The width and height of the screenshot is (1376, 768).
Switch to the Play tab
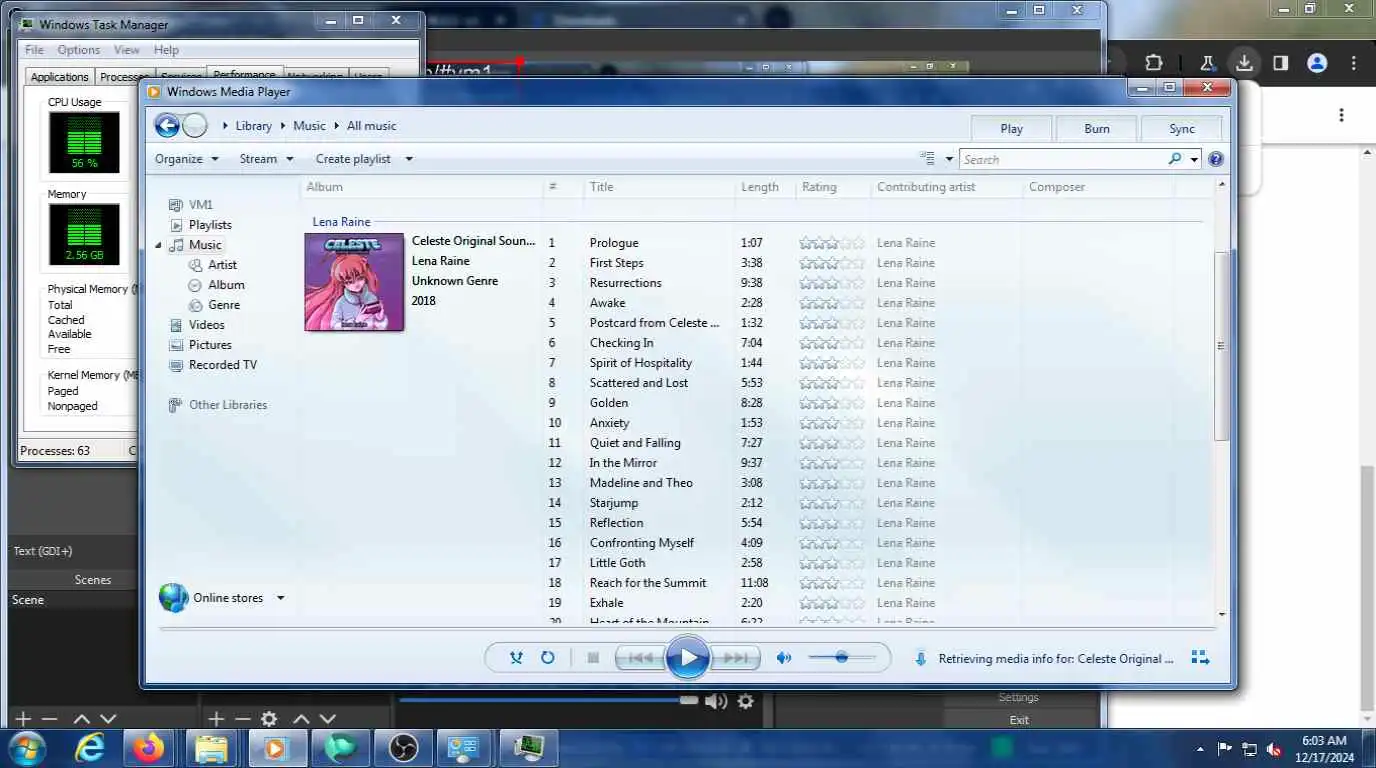1011,128
